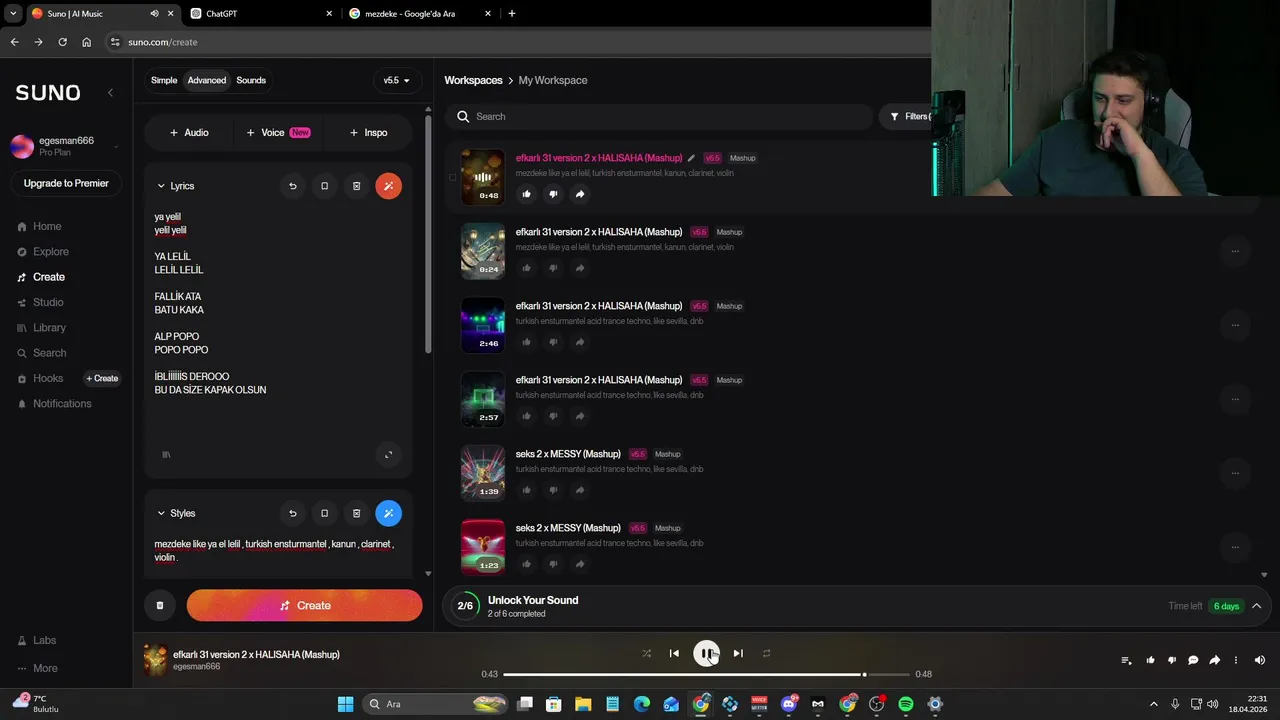Image resolution: width=1280 pixels, height=720 pixels.
Task: Dislike the 2:57 efkarlı 31 version track
Action: tap(553, 416)
